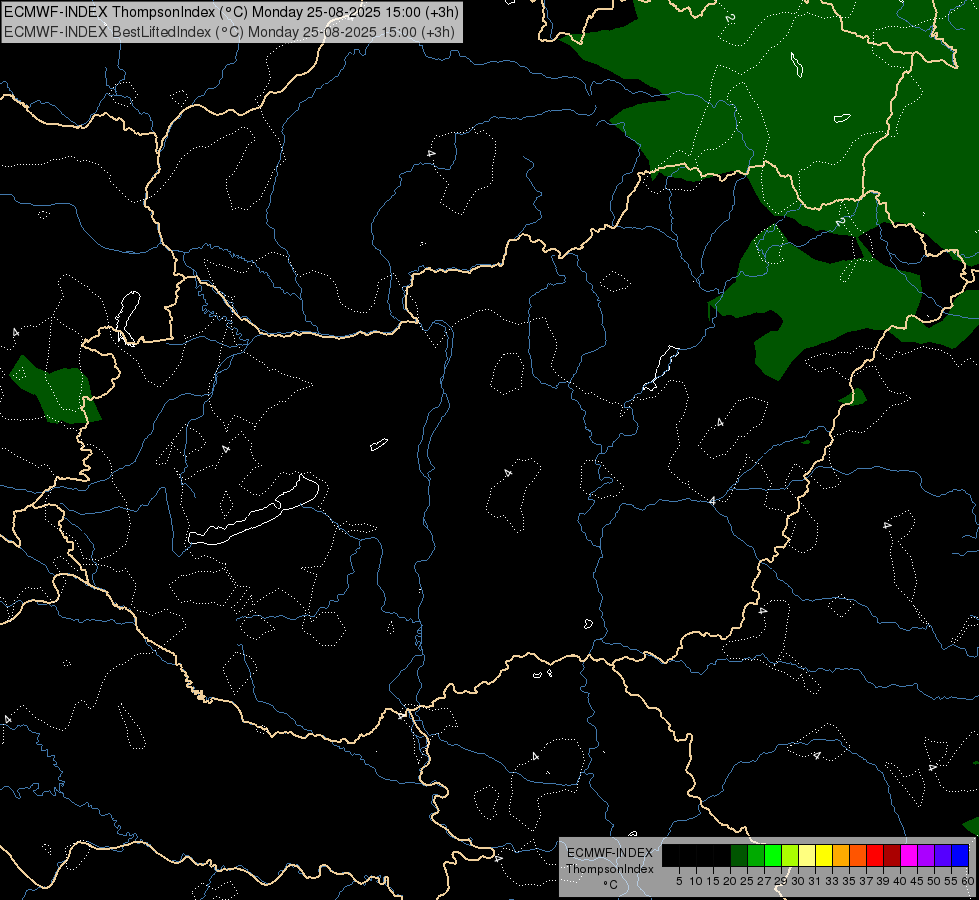Select the dark green 20-25 legend swatch

(x=739, y=855)
